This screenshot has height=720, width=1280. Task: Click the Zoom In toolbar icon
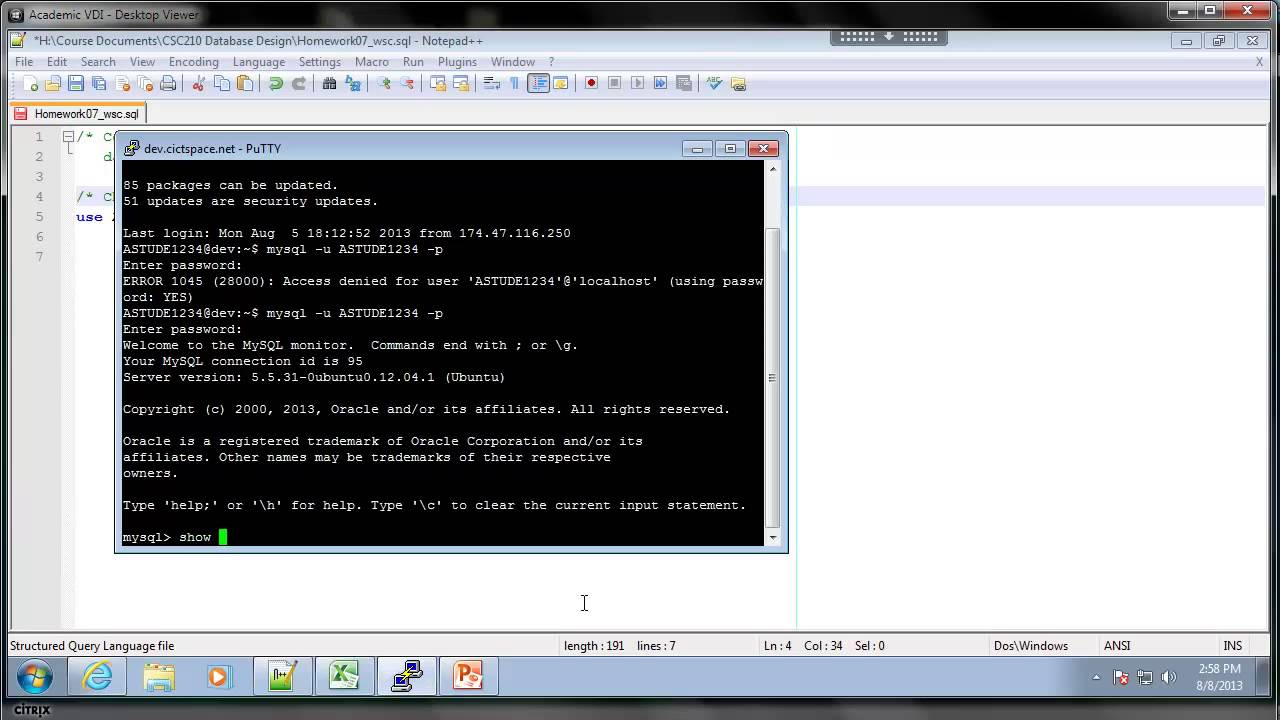[383, 84]
